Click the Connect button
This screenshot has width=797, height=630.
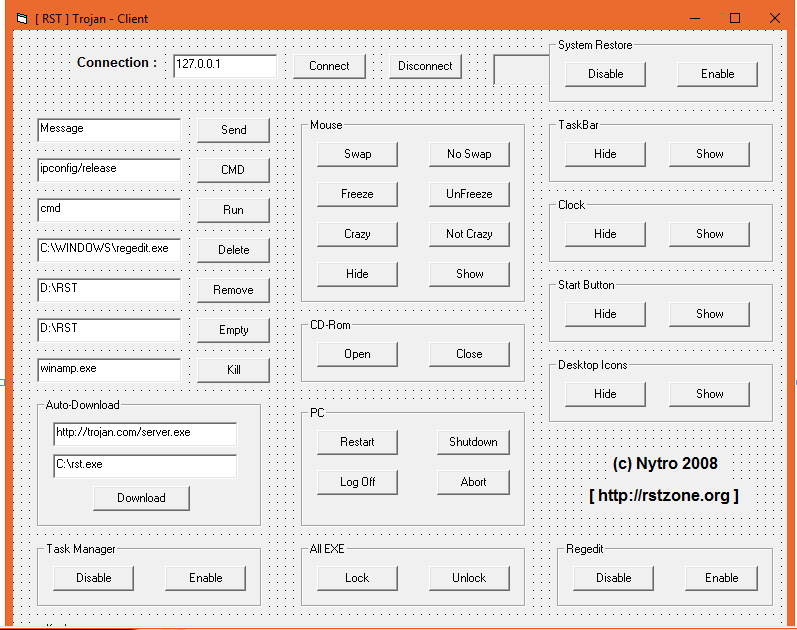pyautogui.click(x=329, y=66)
